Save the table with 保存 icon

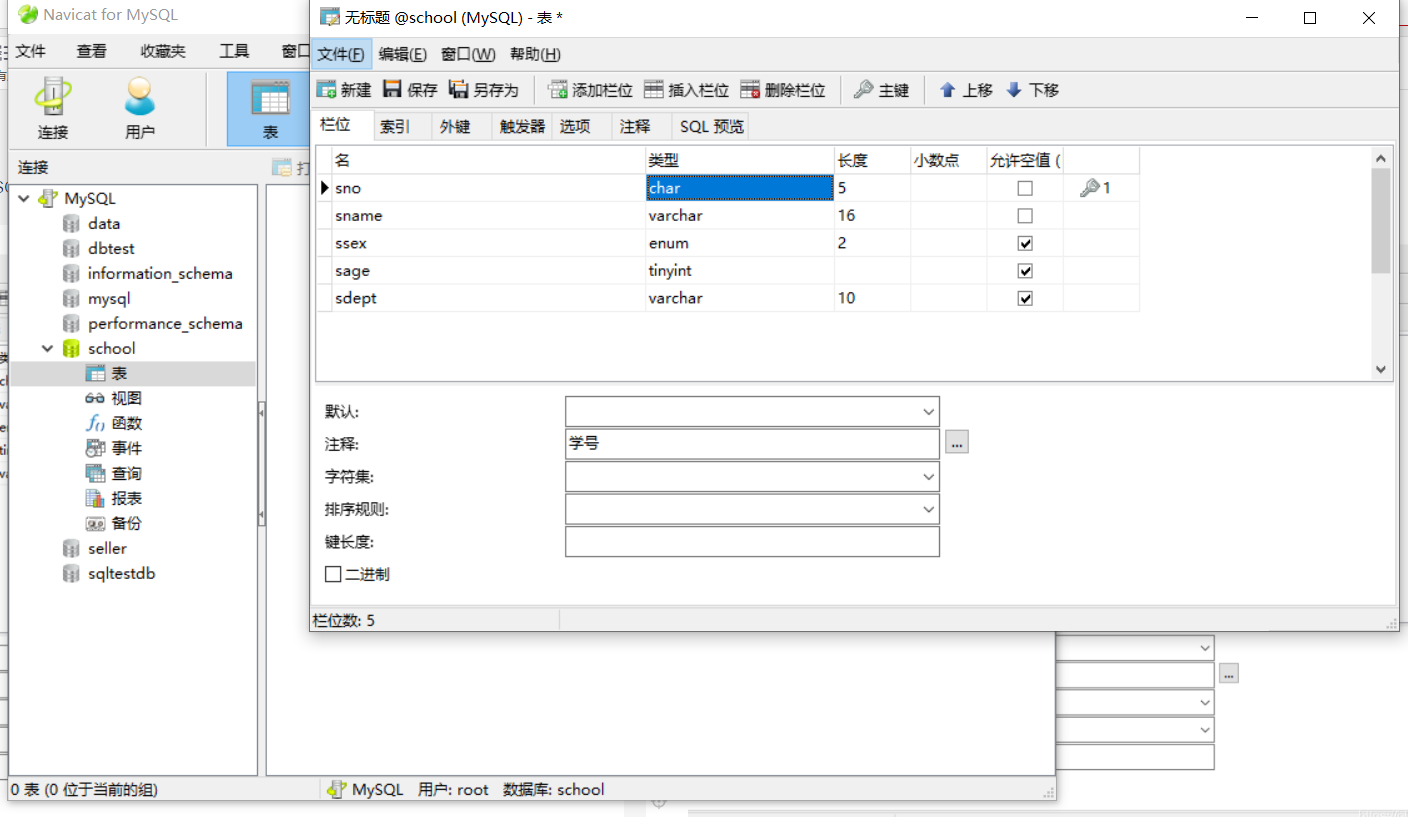[410, 90]
